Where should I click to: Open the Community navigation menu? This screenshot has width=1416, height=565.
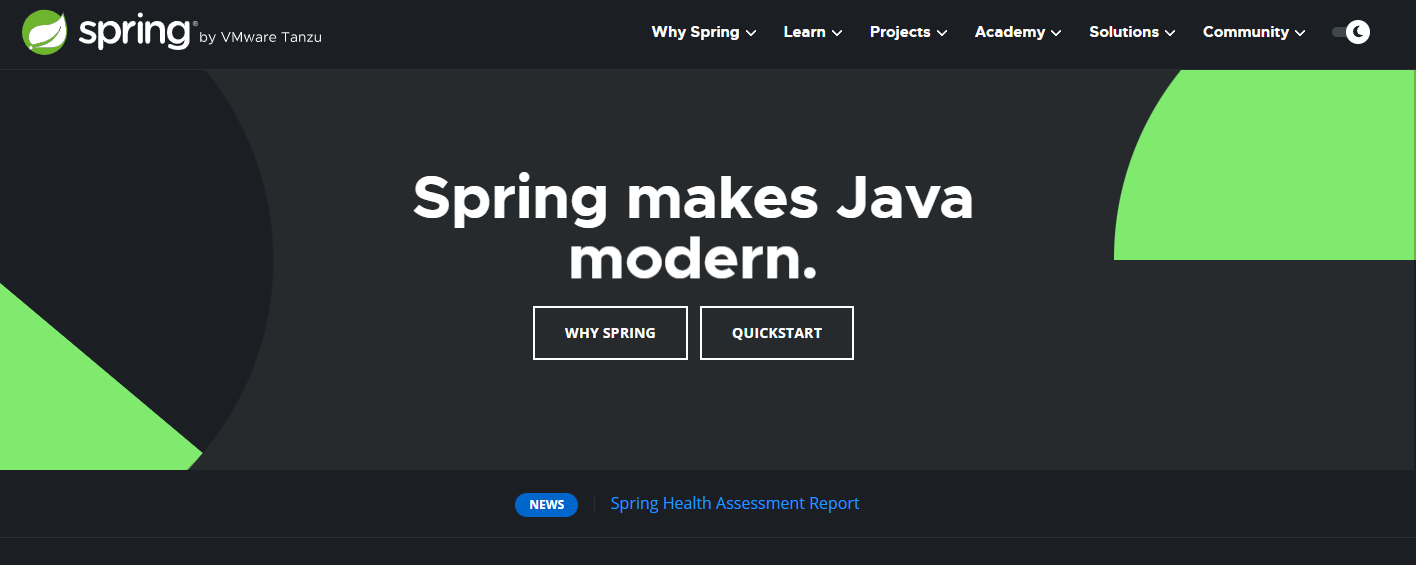point(1254,32)
